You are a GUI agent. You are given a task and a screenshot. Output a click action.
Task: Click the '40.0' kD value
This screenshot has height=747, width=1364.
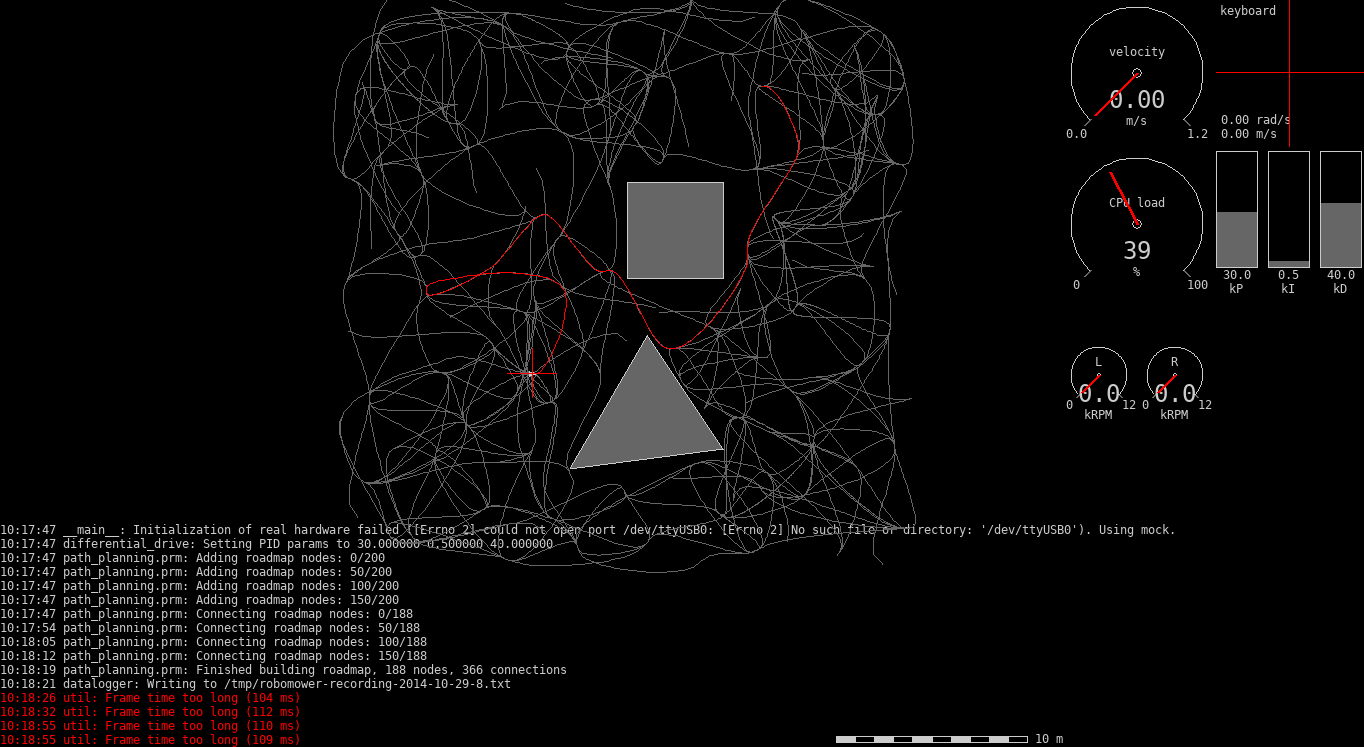(1341, 275)
